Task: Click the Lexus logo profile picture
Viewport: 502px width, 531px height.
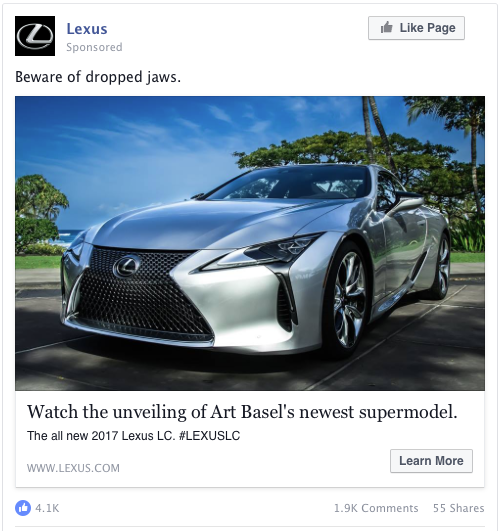Action: coord(35,36)
